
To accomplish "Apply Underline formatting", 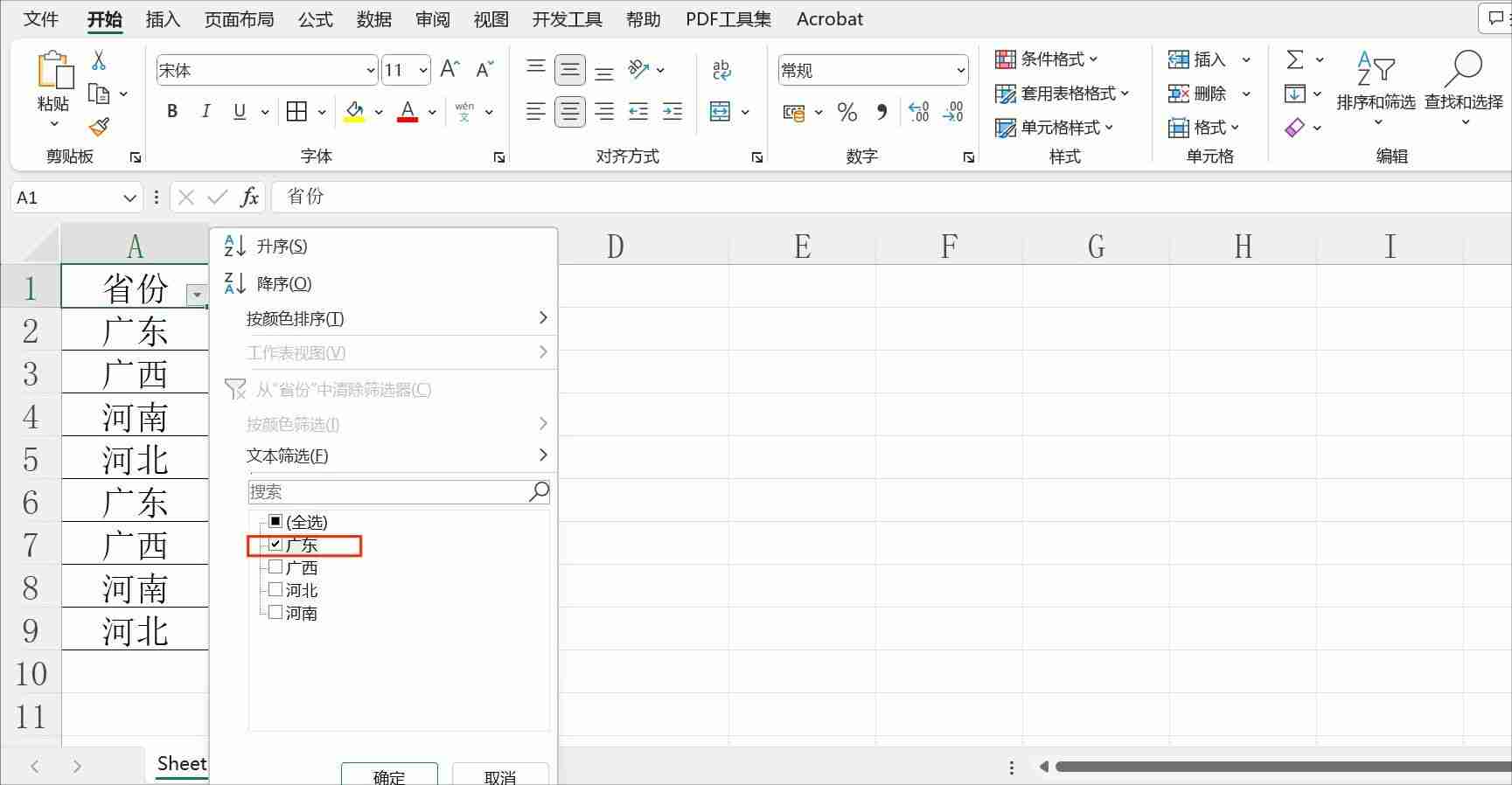I will (240, 111).
